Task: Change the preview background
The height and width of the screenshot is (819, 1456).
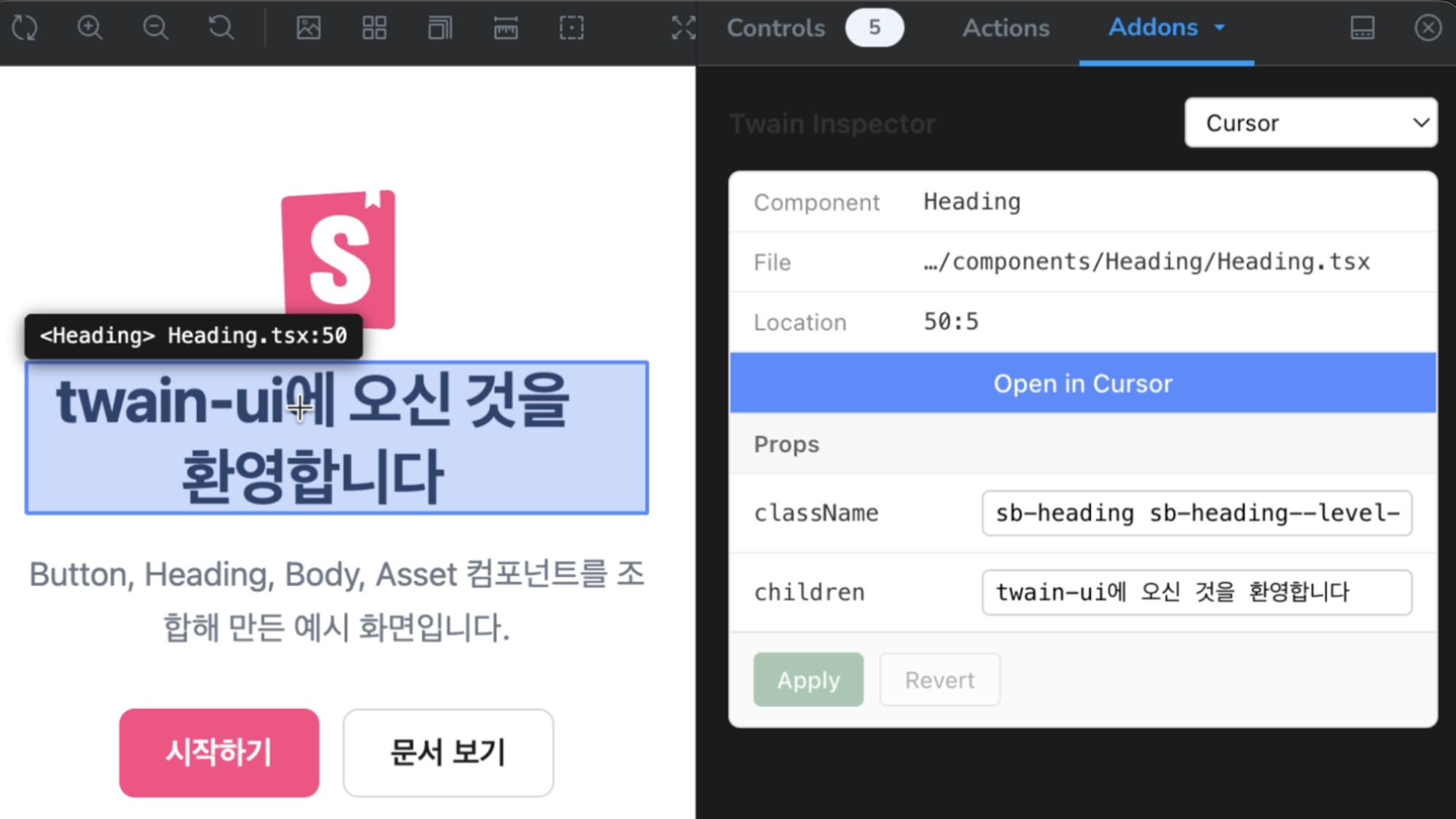Action: (308, 28)
